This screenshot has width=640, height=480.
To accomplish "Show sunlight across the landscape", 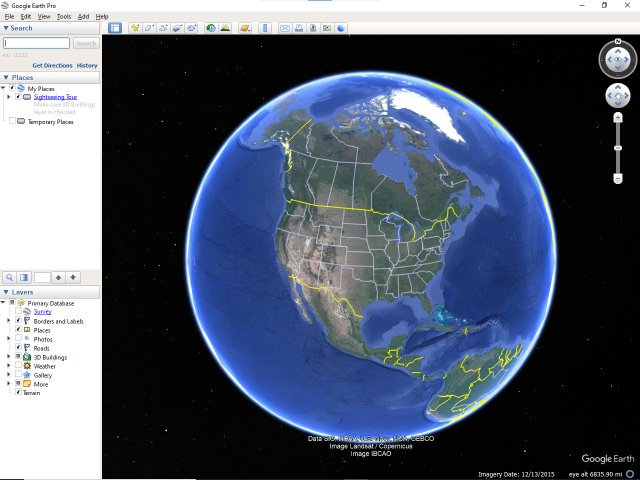I will coord(225,28).
